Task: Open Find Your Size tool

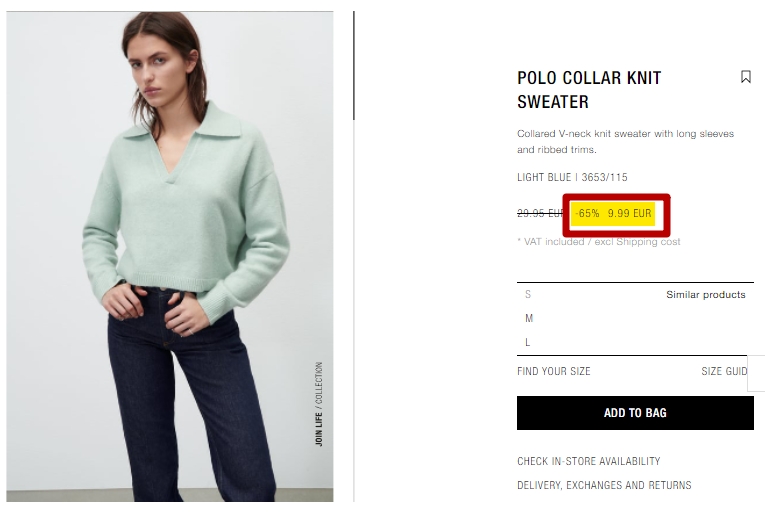Action: click(x=554, y=371)
